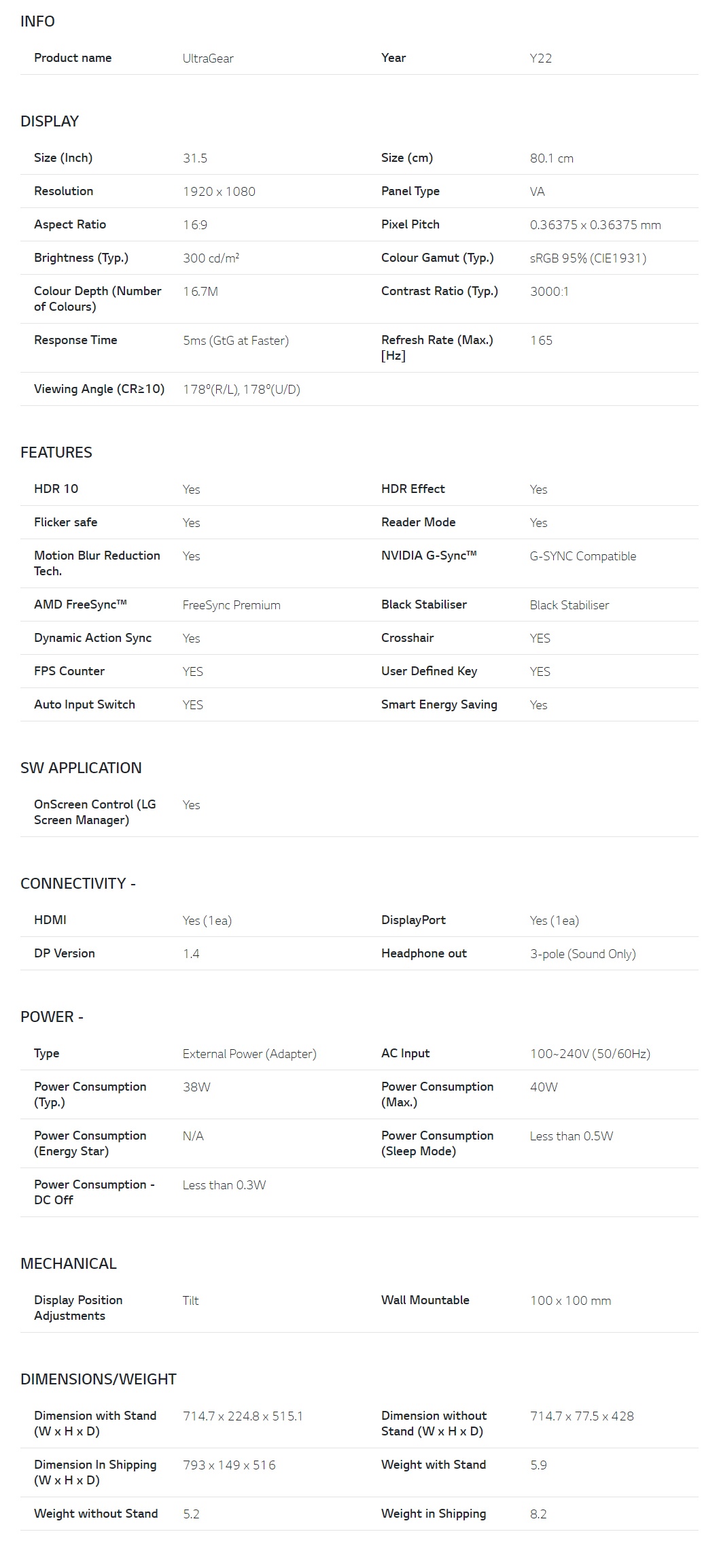Select the 1920 x 1080 resolution value

point(219,192)
